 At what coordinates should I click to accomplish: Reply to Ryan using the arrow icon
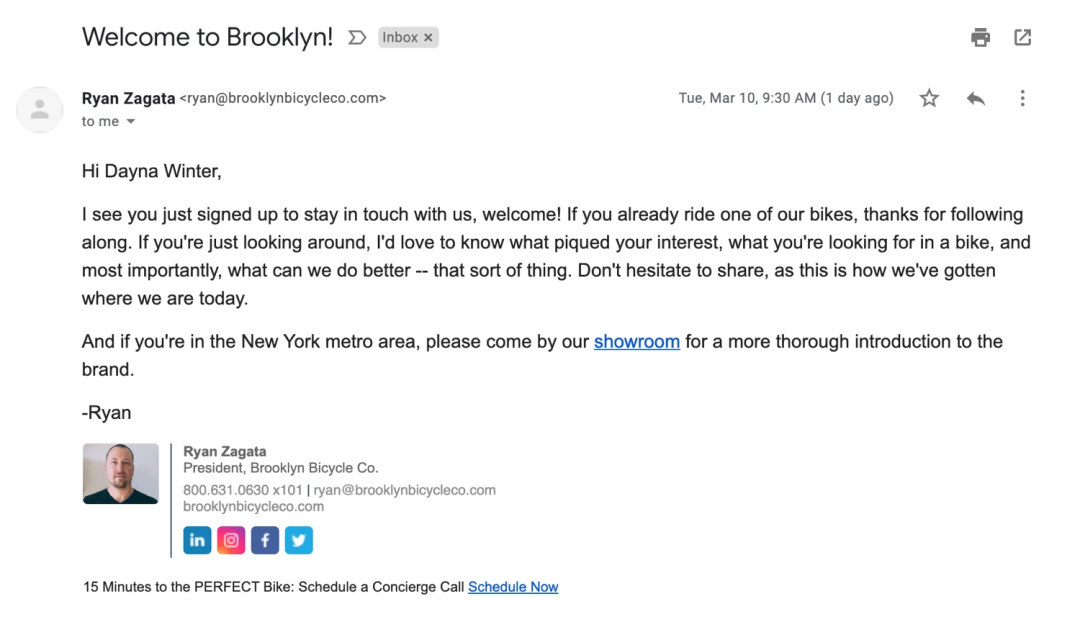coord(976,98)
